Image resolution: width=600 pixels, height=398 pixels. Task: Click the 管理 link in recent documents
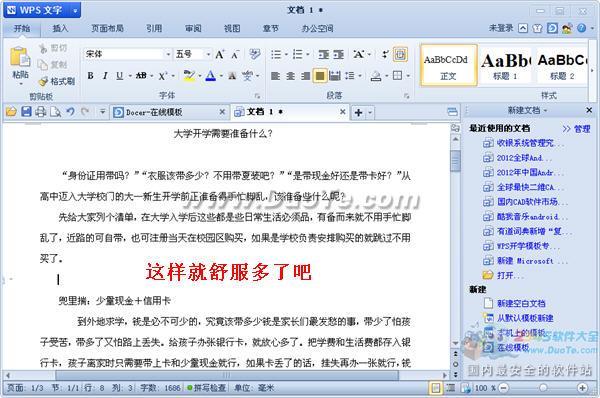point(582,129)
